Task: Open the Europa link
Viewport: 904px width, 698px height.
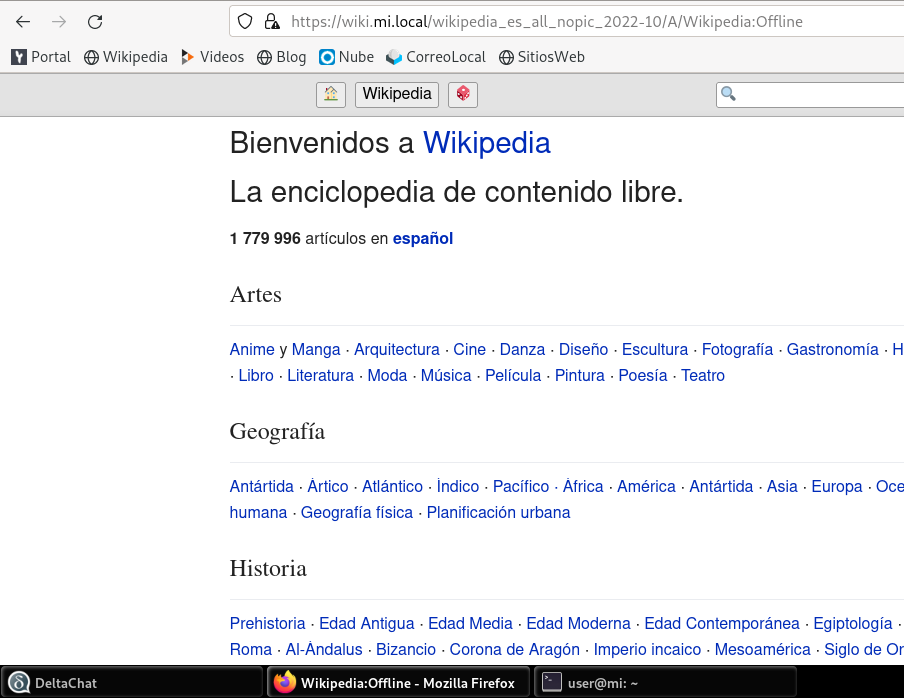Action: tap(837, 486)
